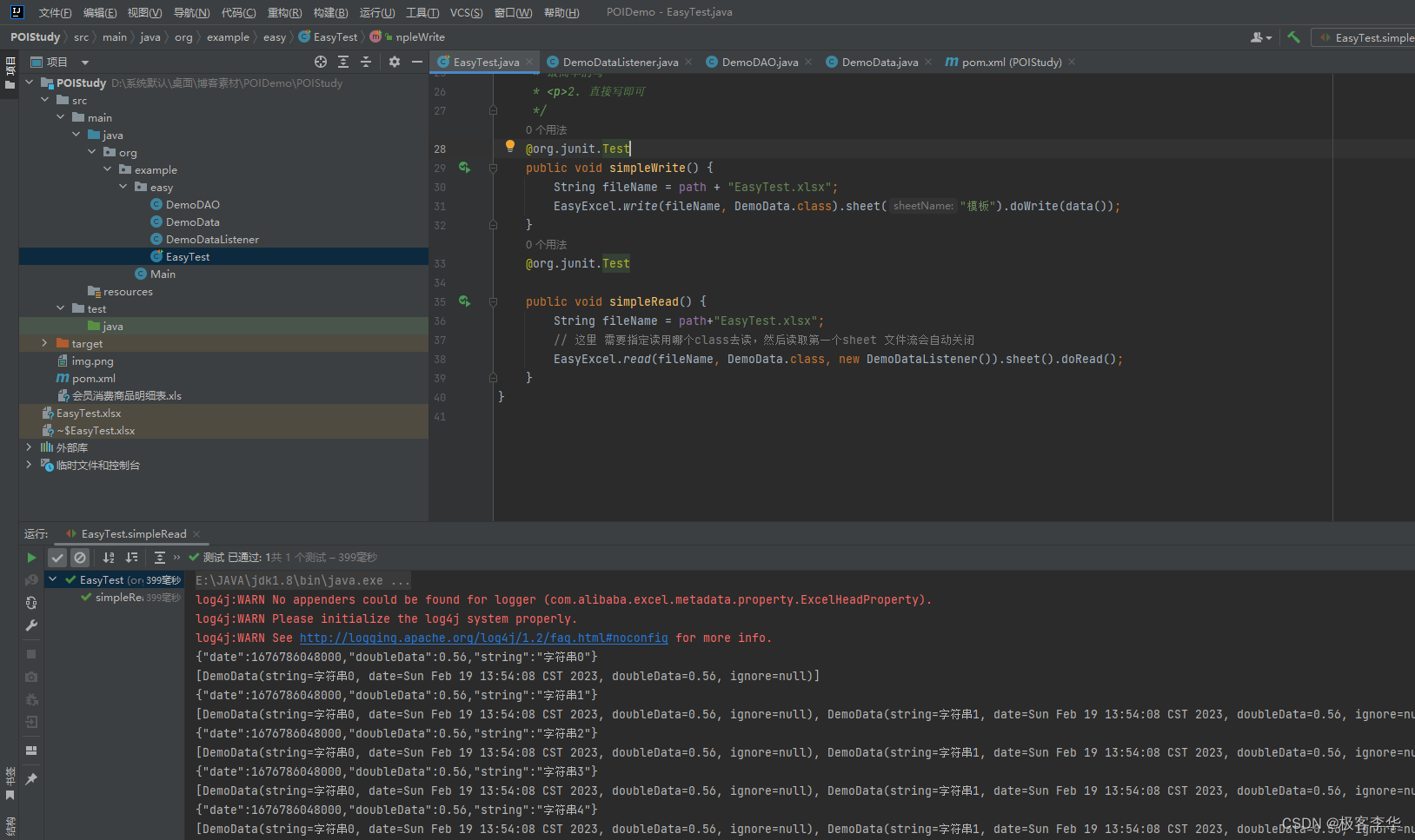Toggle the restore layout icon in run sidebar
1415x840 pixels.
coord(31,751)
